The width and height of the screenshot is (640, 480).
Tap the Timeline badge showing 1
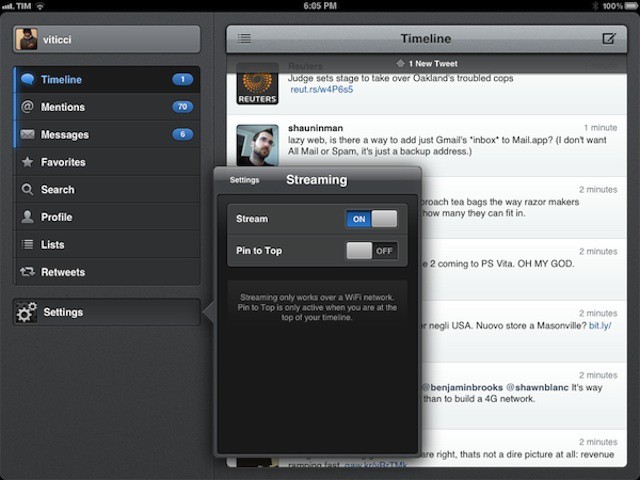[182, 79]
